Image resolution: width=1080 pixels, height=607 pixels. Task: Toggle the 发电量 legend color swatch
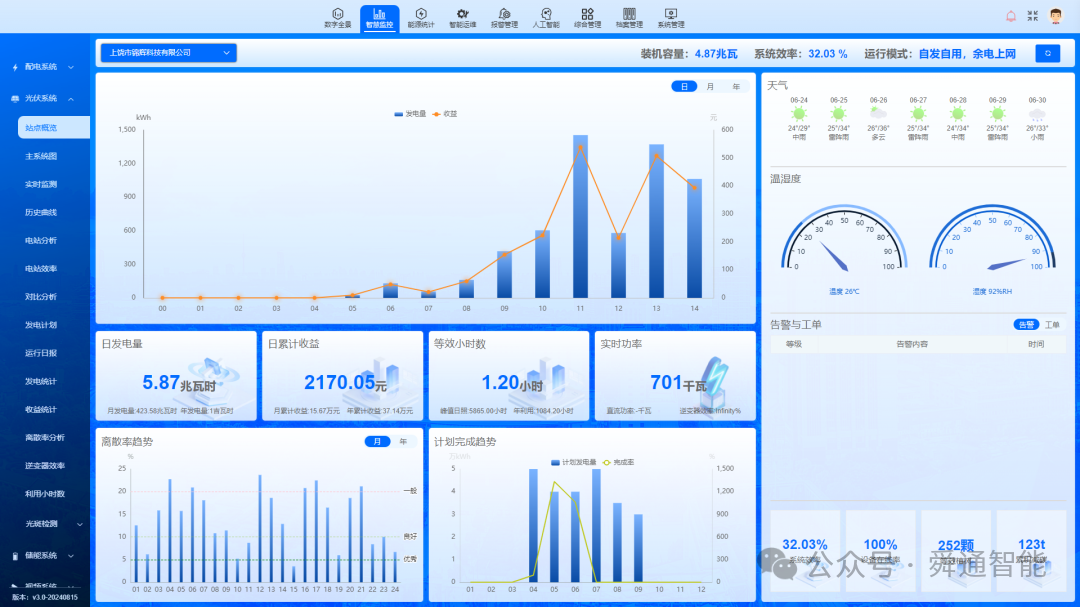coord(398,114)
